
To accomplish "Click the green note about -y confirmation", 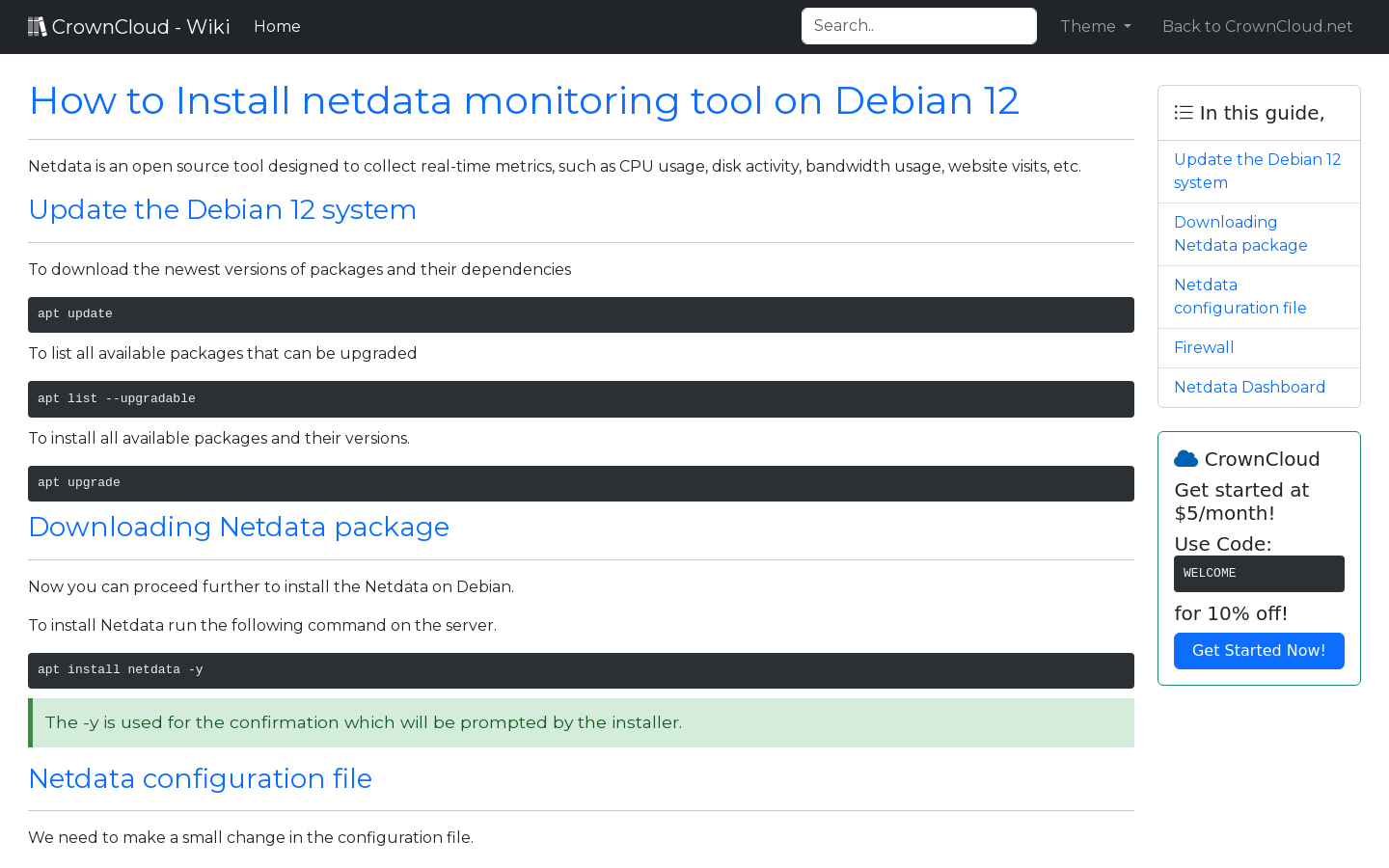I will pyautogui.click(x=581, y=722).
